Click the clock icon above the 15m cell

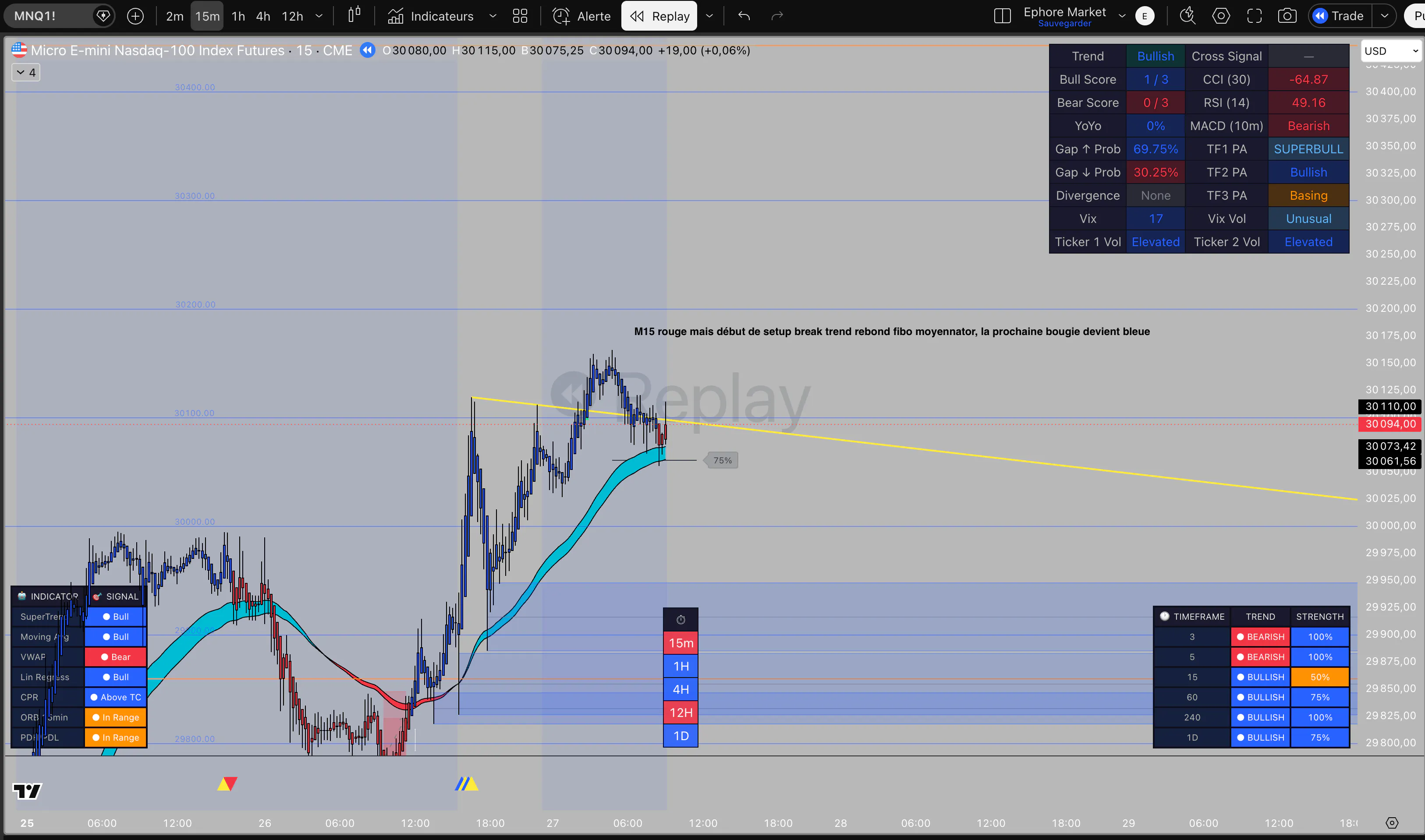681,620
